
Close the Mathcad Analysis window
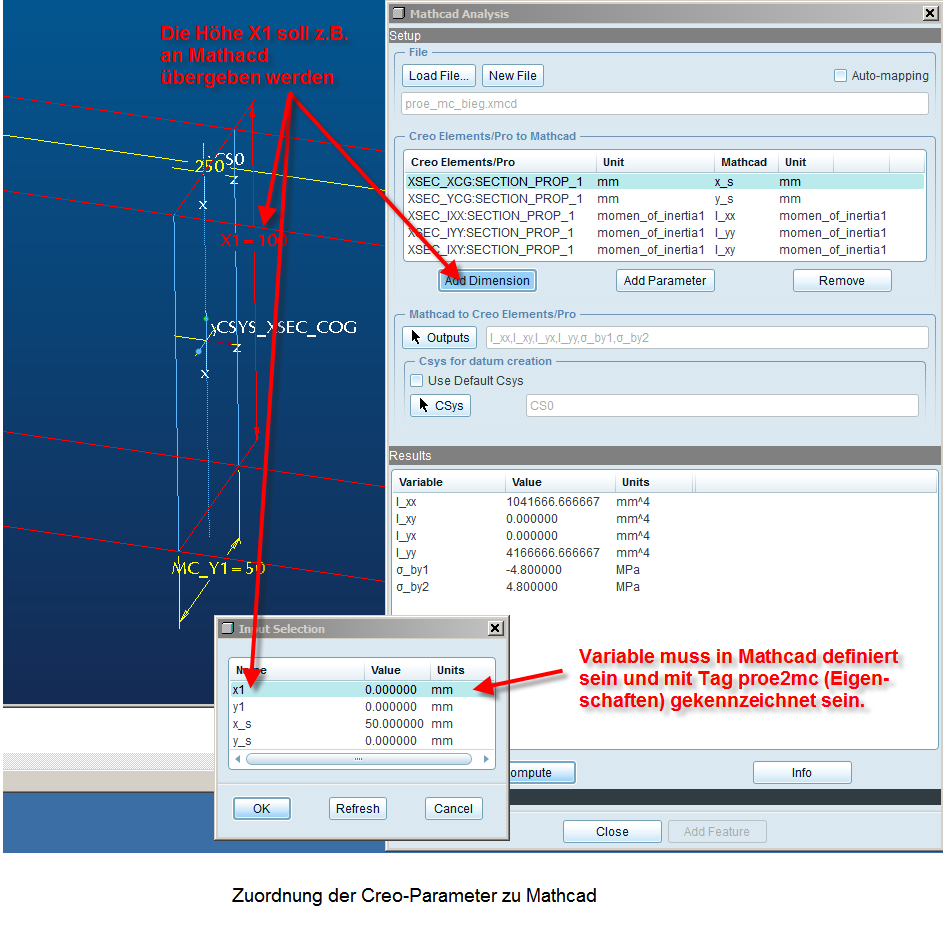coord(930,13)
